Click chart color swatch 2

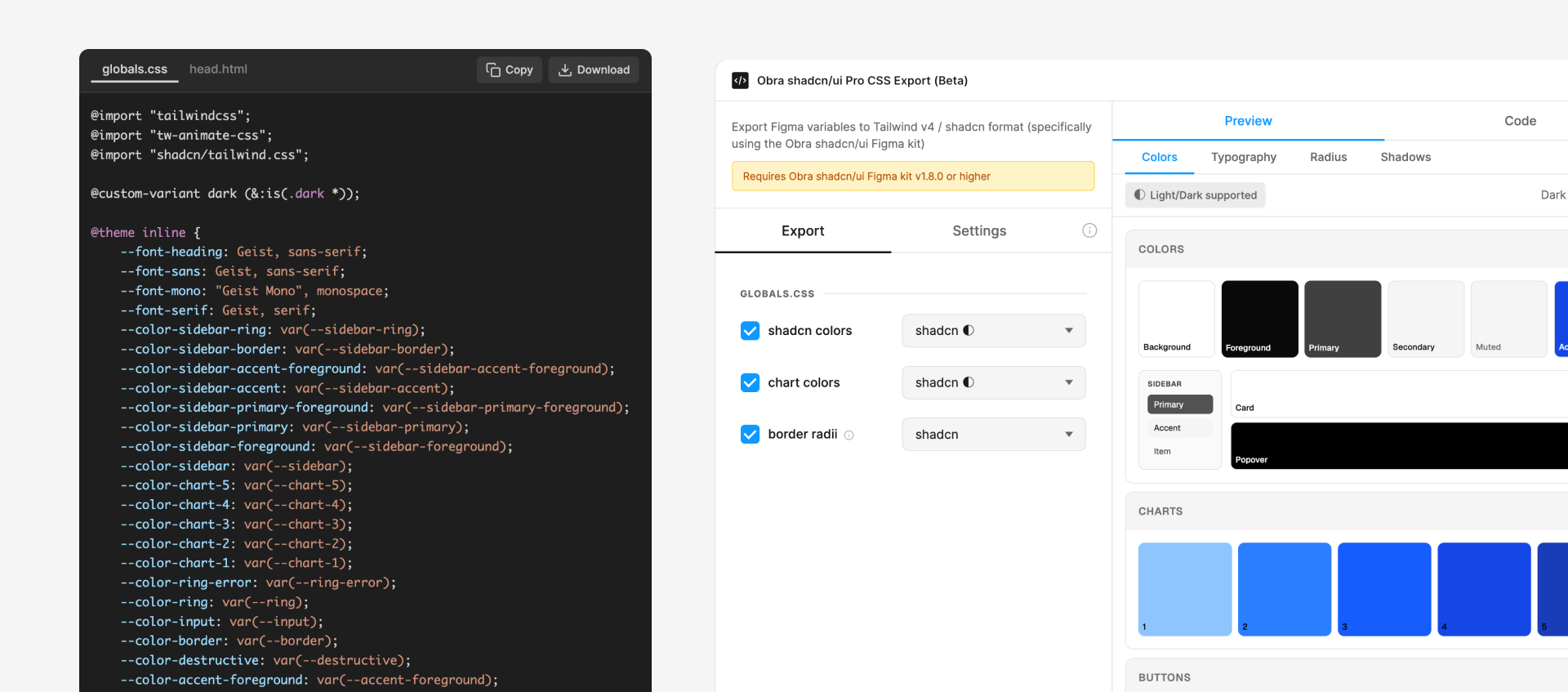click(1285, 589)
